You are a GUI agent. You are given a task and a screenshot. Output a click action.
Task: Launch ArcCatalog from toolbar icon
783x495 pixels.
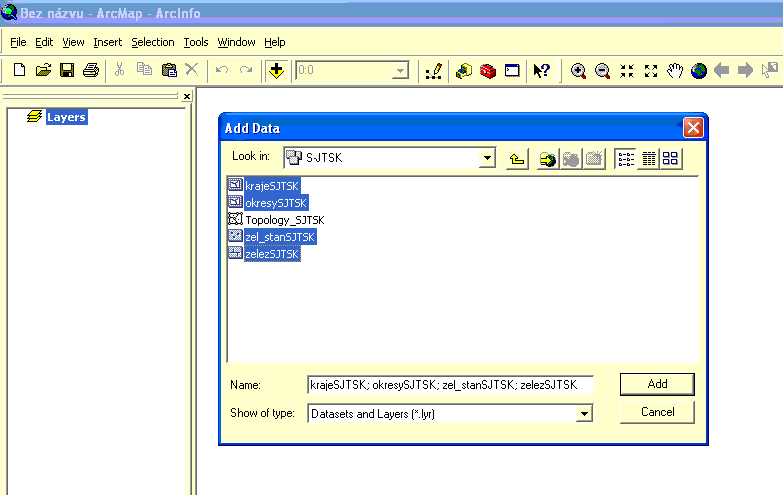[463, 71]
